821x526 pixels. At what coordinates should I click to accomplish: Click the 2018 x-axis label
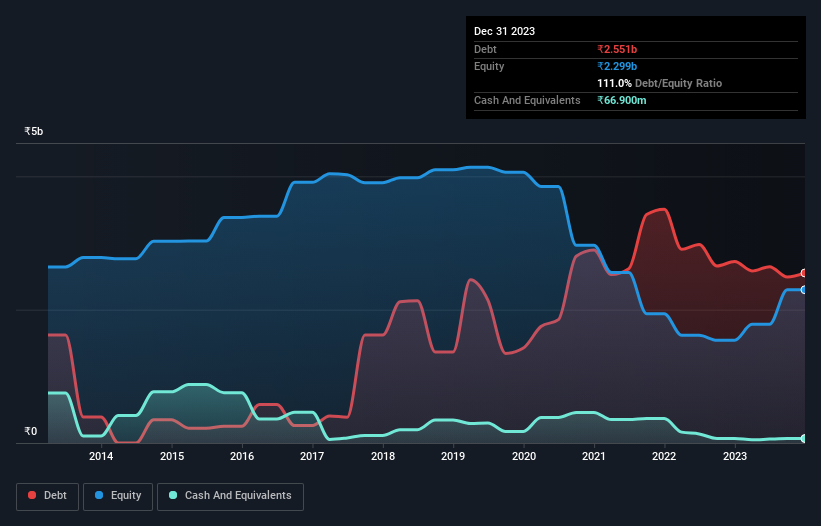point(383,456)
